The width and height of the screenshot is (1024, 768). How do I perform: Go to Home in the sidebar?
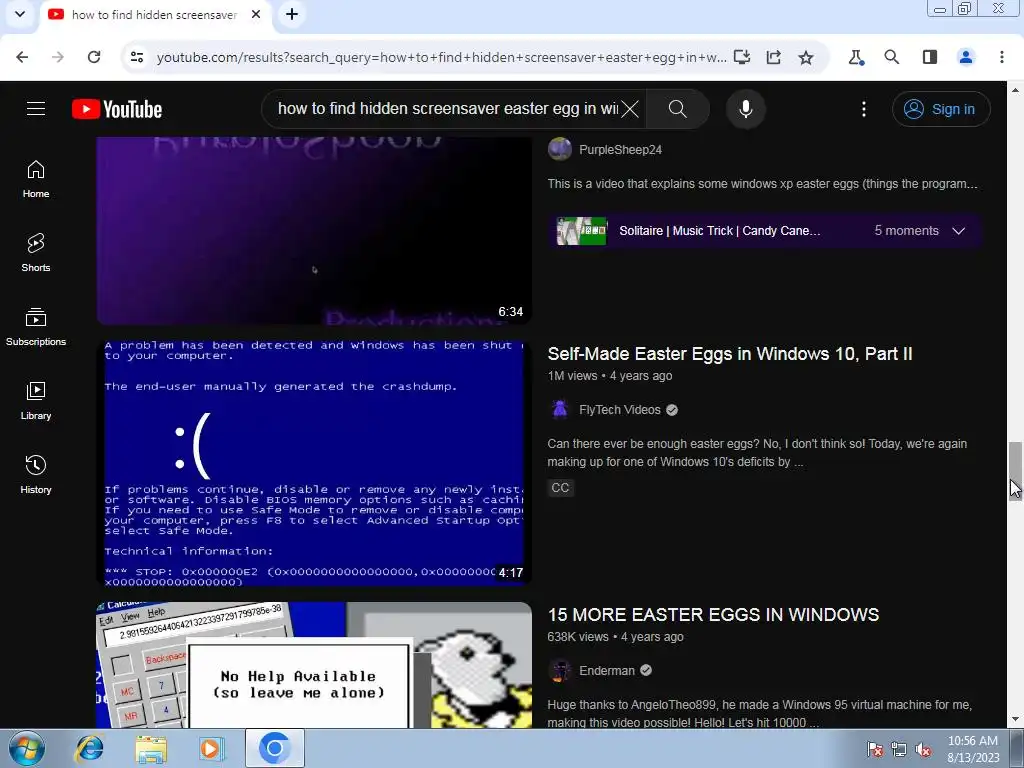pyautogui.click(x=36, y=179)
